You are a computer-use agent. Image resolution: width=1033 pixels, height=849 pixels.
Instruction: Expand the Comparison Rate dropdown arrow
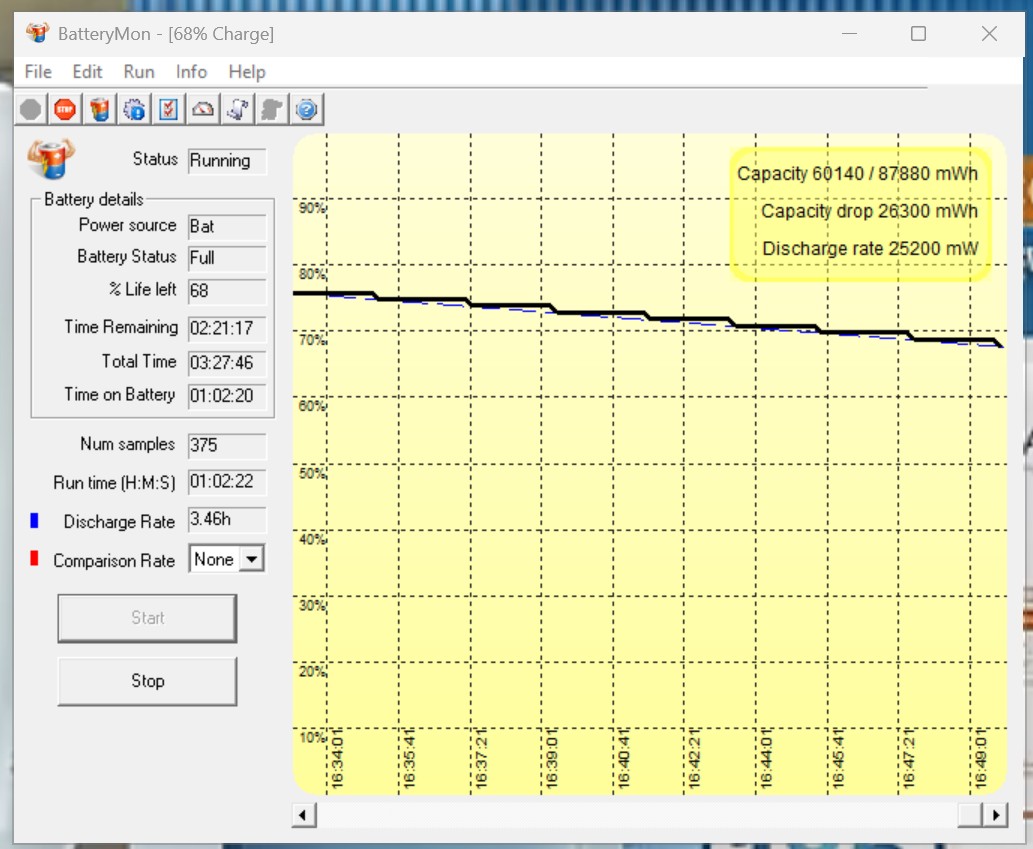[x=251, y=560]
